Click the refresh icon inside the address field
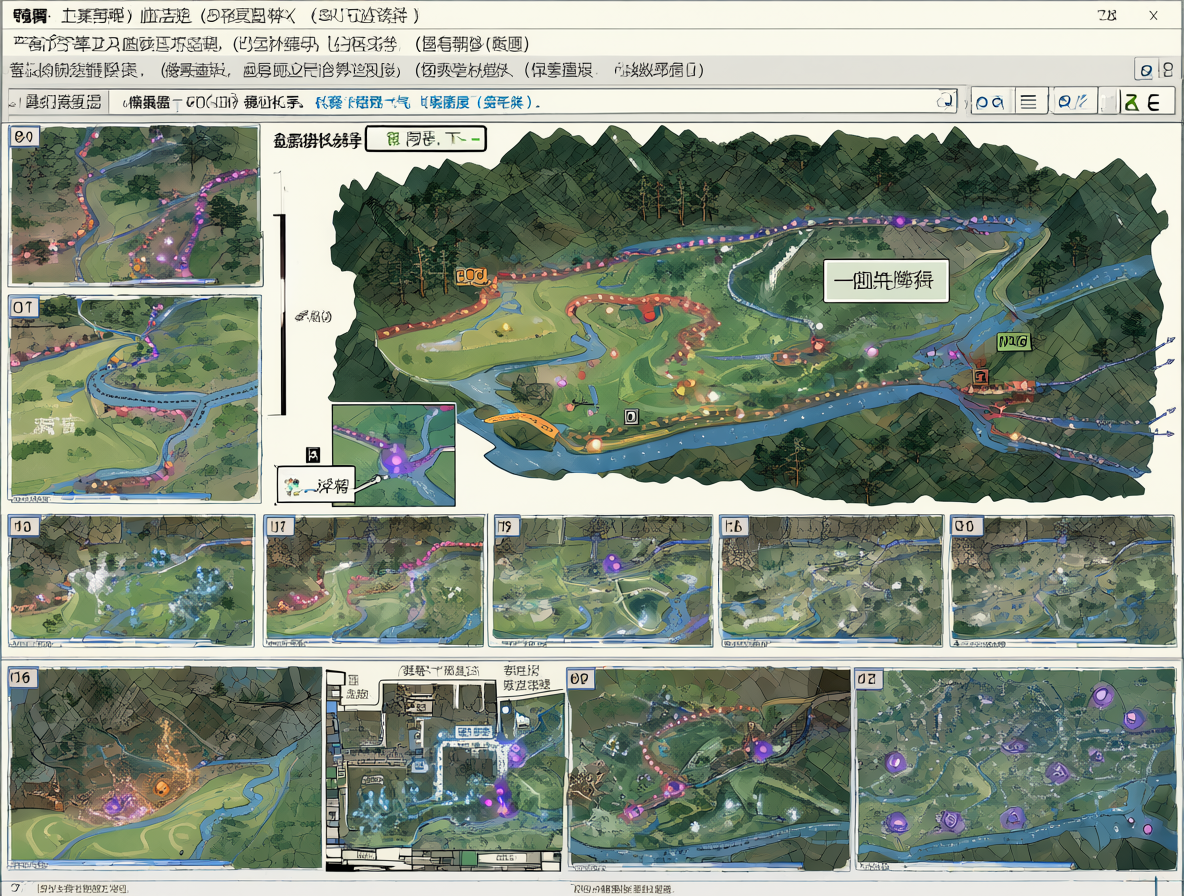 pyautogui.click(x=944, y=100)
